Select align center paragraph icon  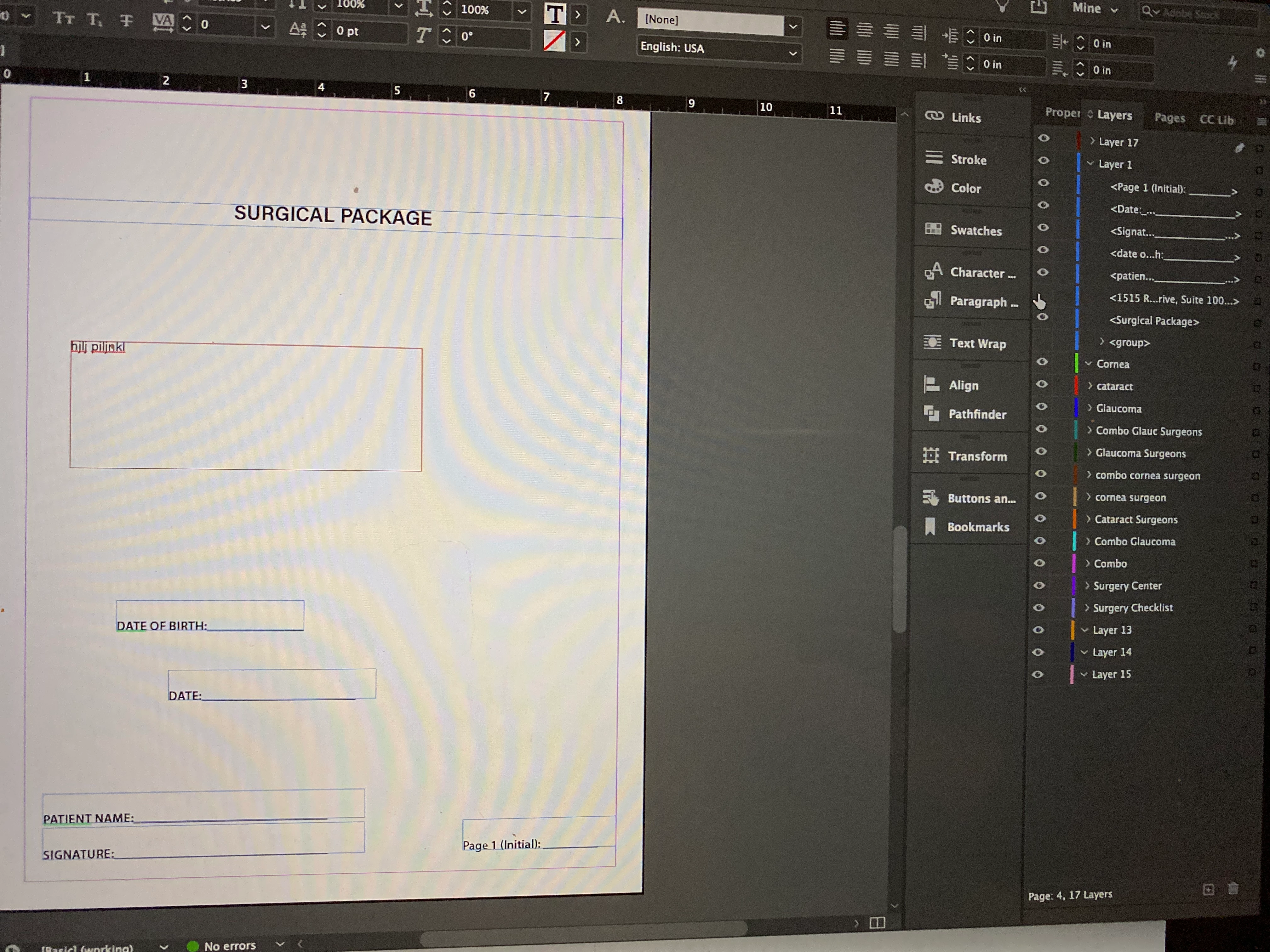864,29
